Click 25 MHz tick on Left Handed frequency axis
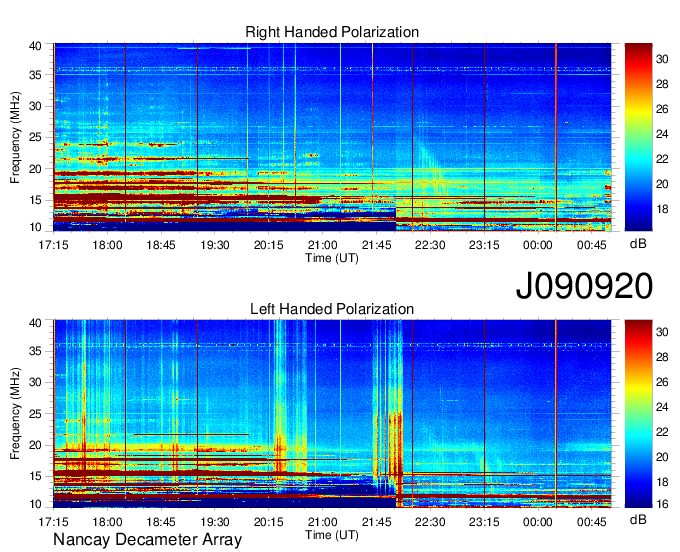 pos(35,414)
